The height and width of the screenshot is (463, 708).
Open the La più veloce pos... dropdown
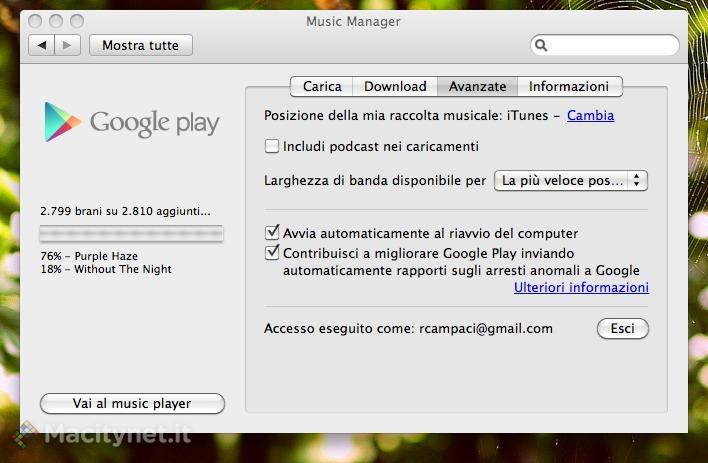point(571,180)
